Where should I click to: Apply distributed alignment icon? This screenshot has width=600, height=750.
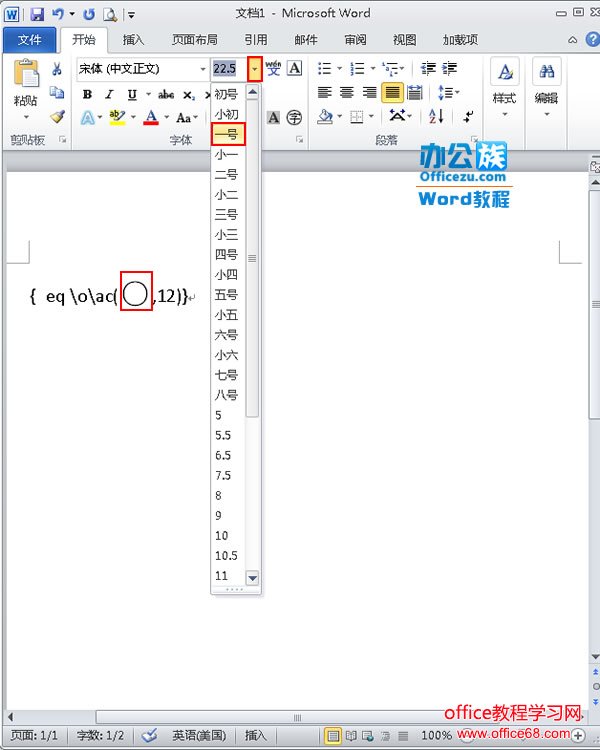pyautogui.click(x=414, y=92)
